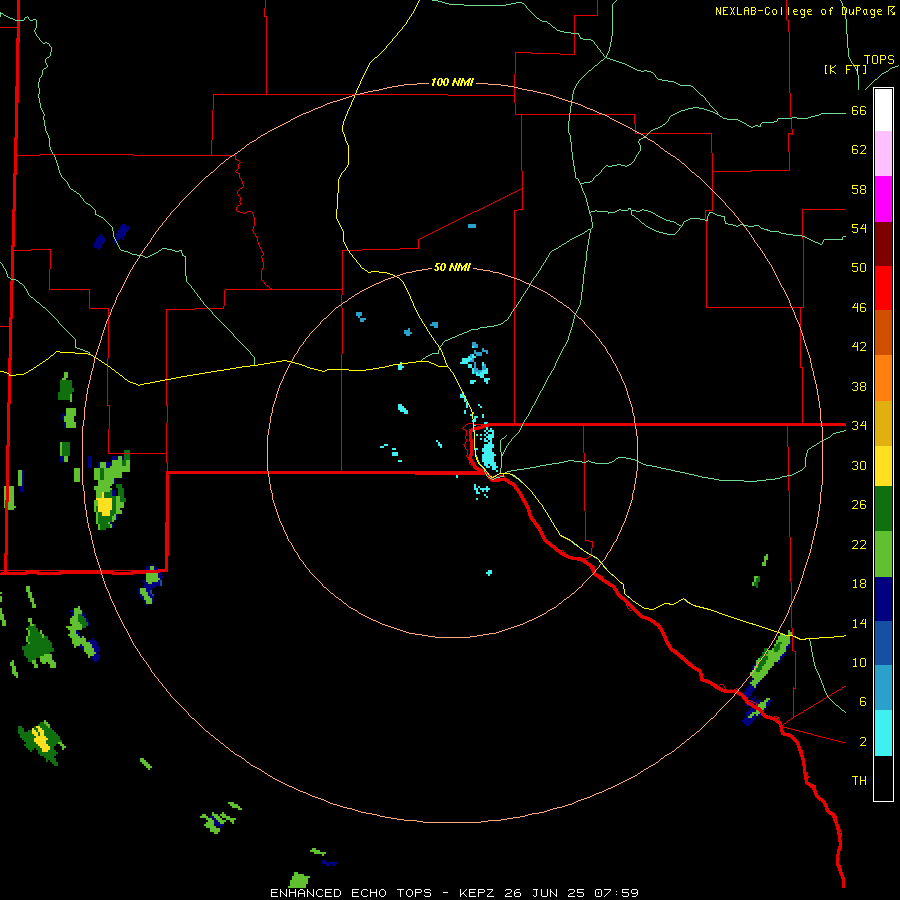
Task: Pick the dark red (maroon) legend swatch
Action: click(883, 244)
